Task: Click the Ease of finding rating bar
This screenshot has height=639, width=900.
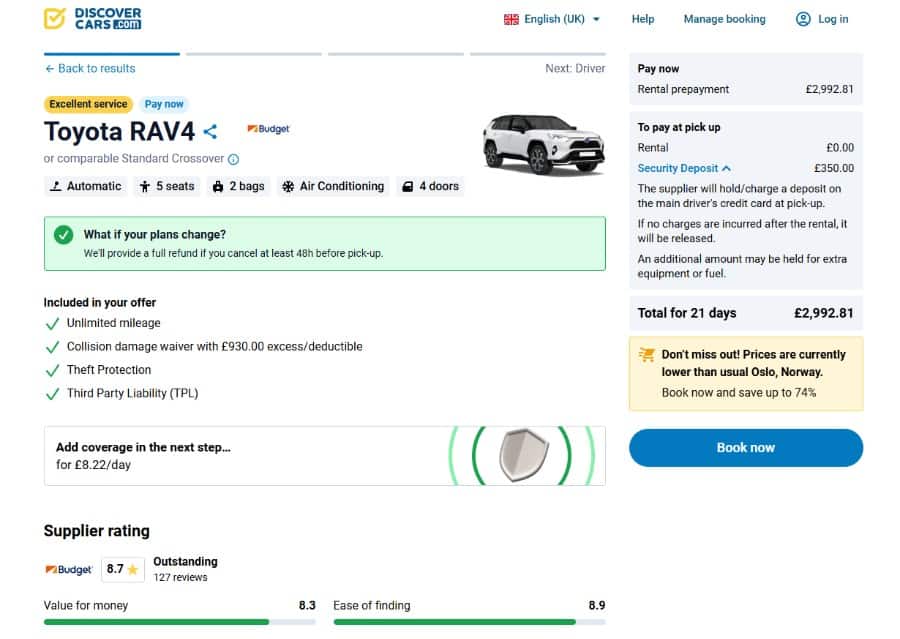Action: coord(470,622)
